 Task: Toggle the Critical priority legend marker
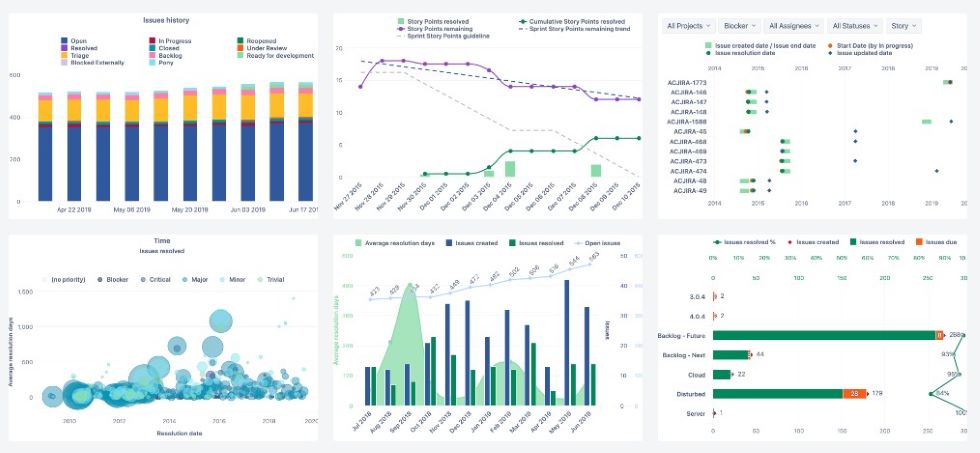pos(144,279)
